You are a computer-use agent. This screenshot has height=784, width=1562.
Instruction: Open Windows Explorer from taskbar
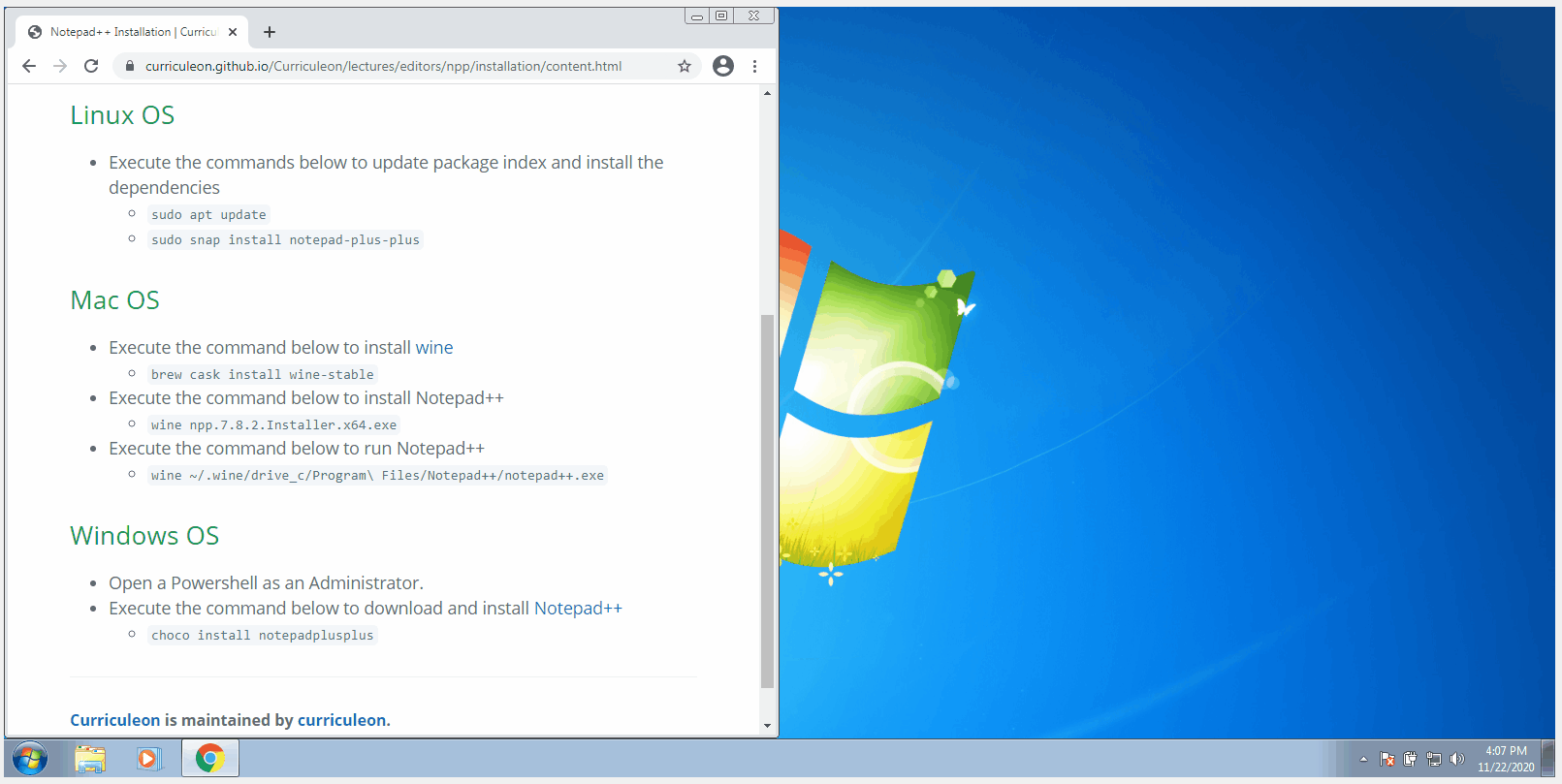[90, 759]
